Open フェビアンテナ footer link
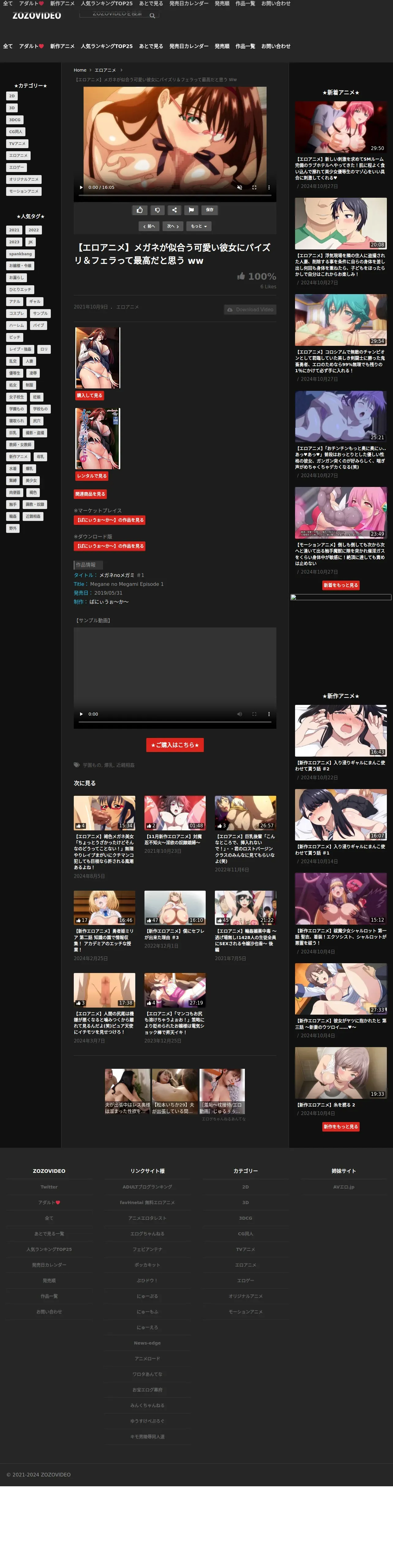Image resolution: width=393 pixels, height=1568 pixels. (147, 1249)
